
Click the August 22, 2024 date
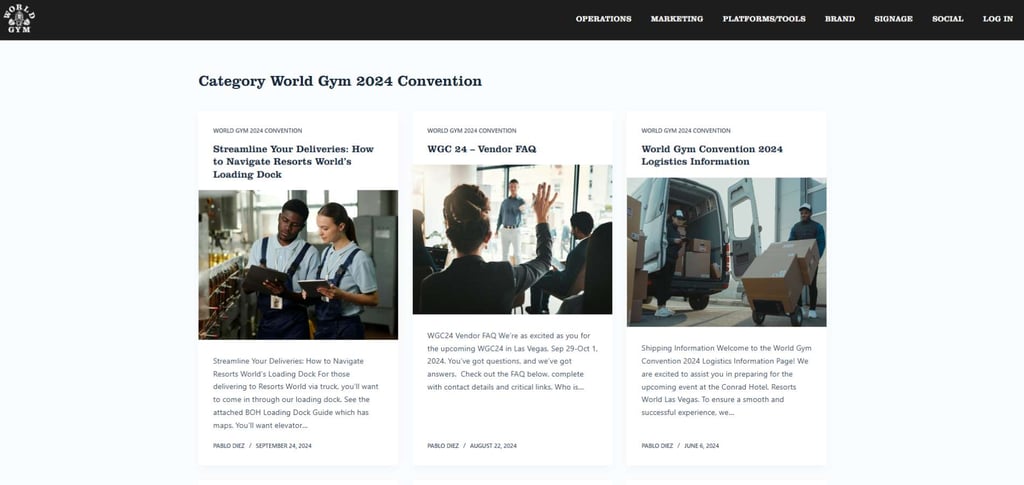point(493,446)
